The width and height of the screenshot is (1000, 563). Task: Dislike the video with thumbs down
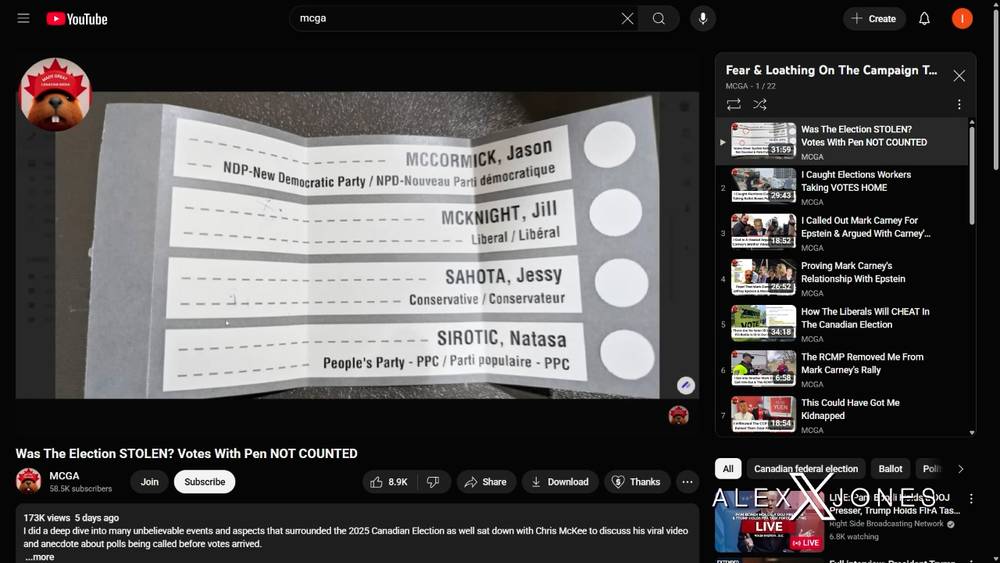pos(433,482)
